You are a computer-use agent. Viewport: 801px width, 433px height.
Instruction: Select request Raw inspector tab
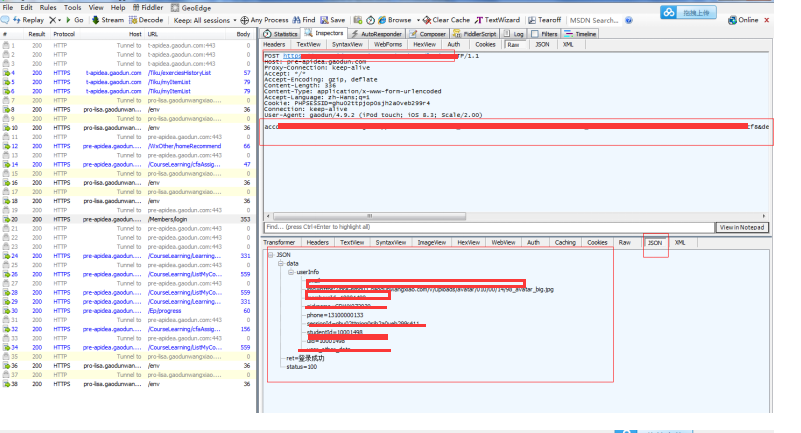(513, 44)
